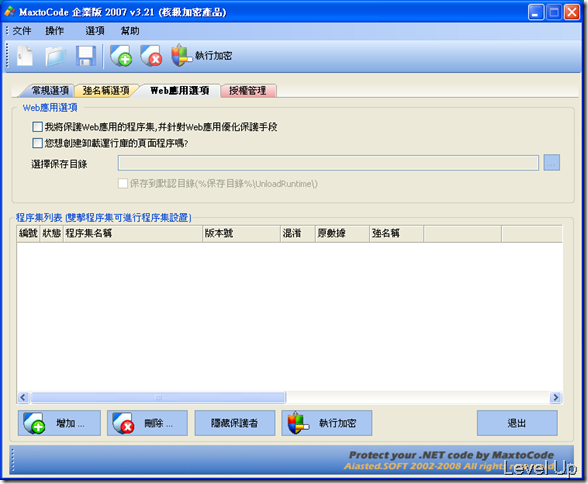Open the 文件 menu
Screen dimensions: 588x484
coord(22,31)
